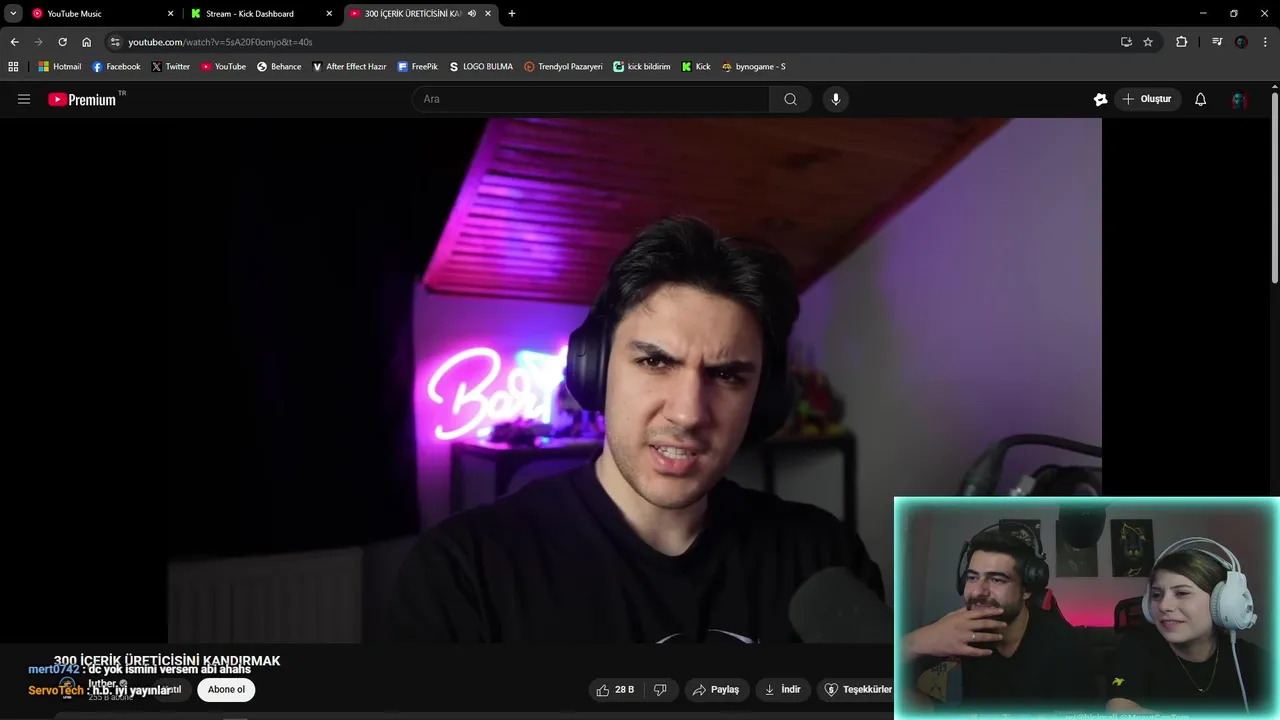This screenshot has width=1280, height=720.
Task: Open the media controls icon
Action: (x=1217, y=42)
